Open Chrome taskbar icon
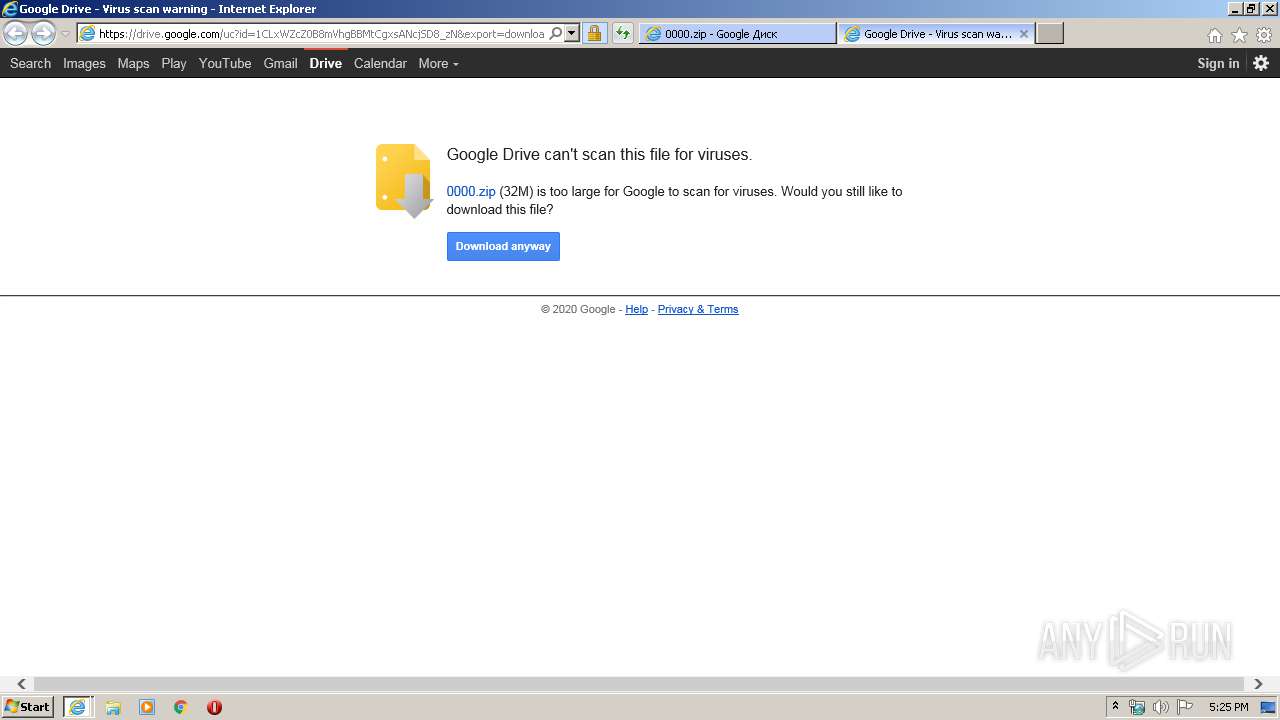The image size is (1280, 720). click(x=181, y=707)
